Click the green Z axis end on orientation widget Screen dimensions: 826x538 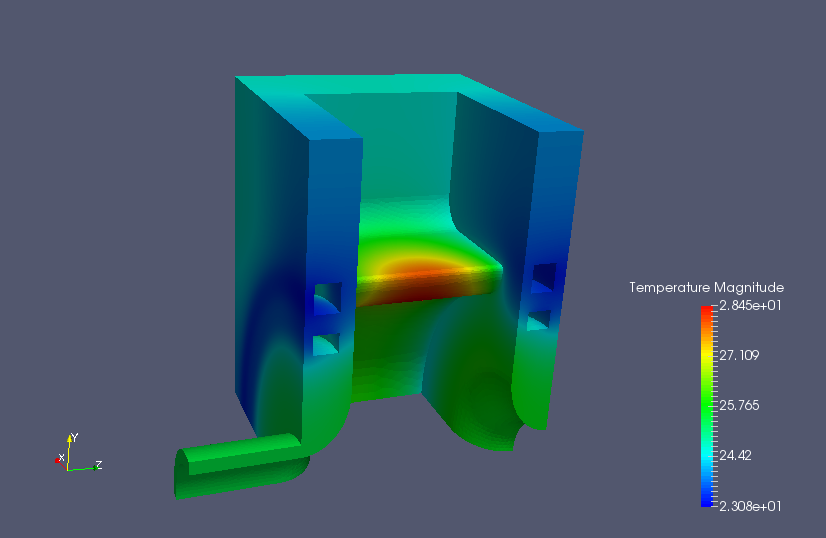pos(96,467)
